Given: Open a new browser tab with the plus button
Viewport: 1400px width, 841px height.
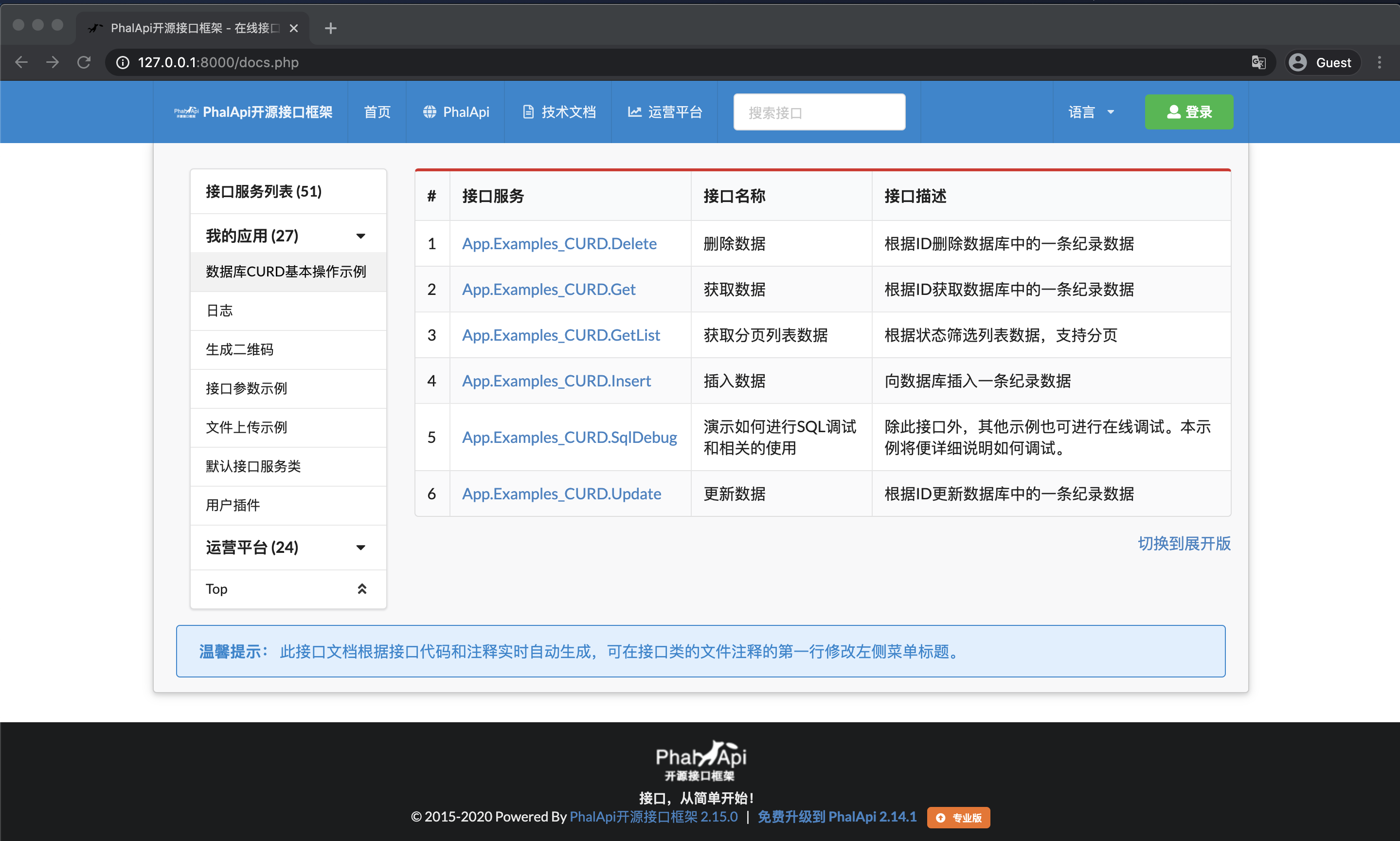Looking at the screenshot, I should click(x=331, y=28).
